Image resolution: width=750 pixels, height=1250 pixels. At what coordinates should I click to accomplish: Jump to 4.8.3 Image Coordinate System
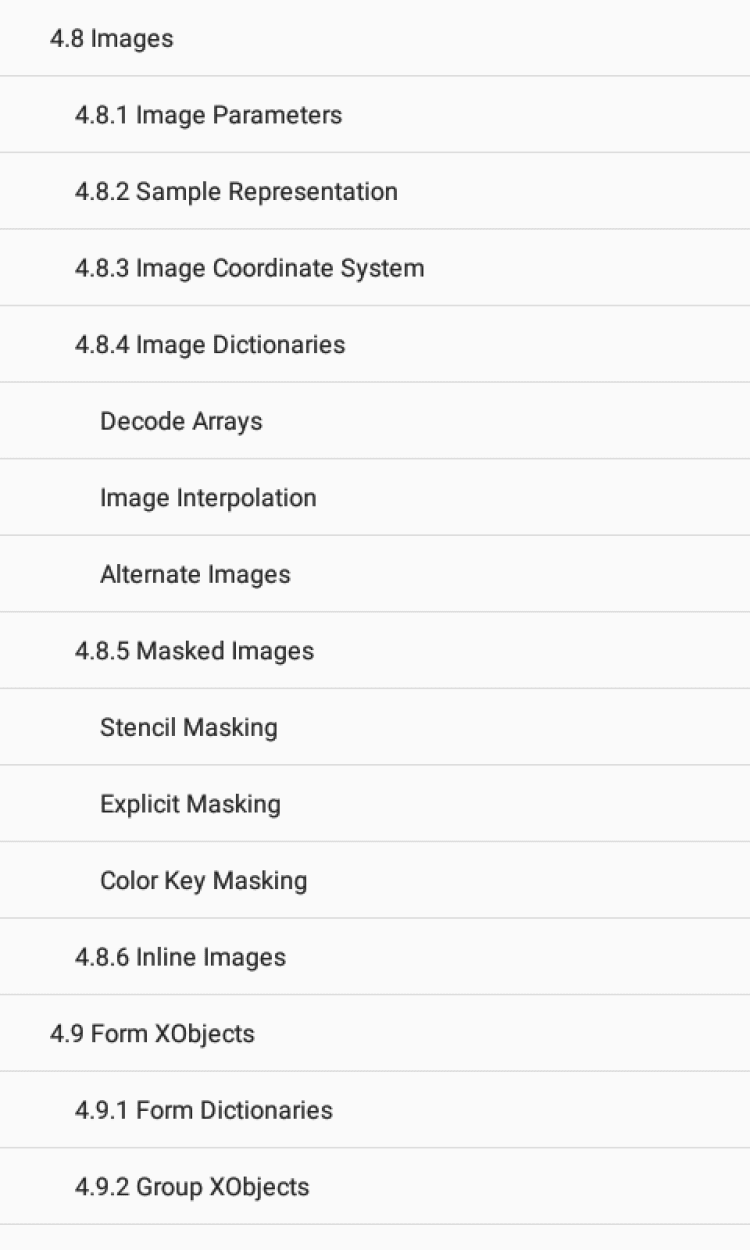tap(249, 268)
